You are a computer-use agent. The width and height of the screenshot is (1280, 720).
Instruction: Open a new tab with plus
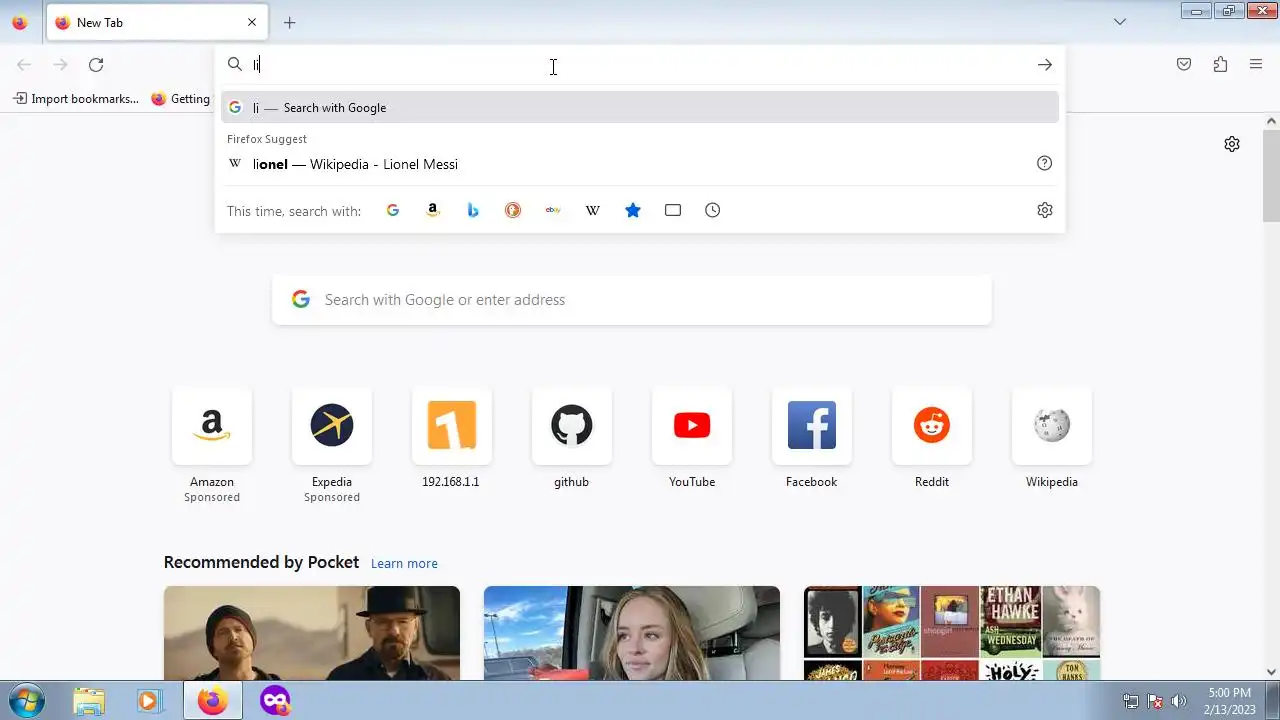pyautogui.click(x=290, y=22)
